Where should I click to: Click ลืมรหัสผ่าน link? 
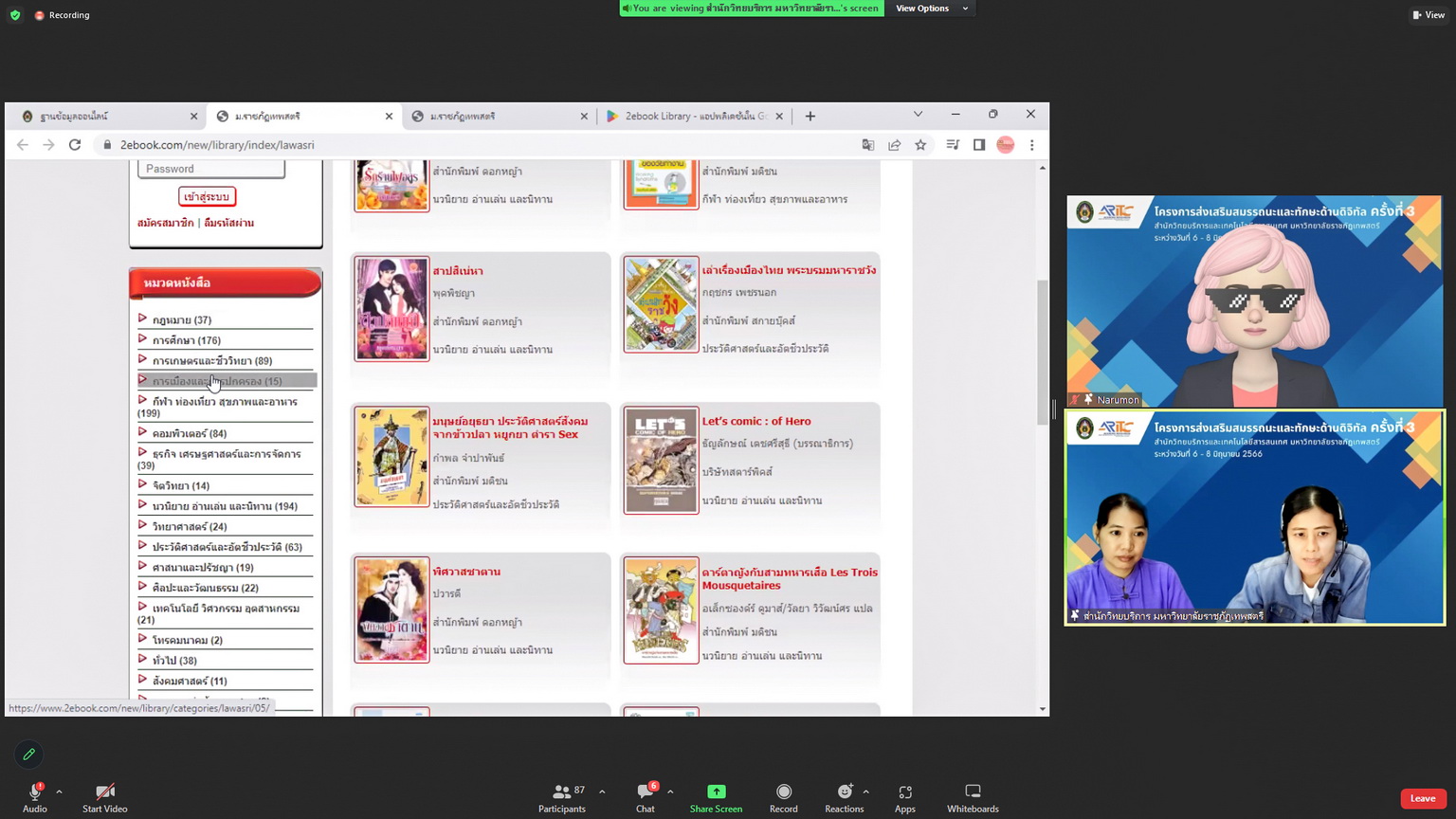228,223
